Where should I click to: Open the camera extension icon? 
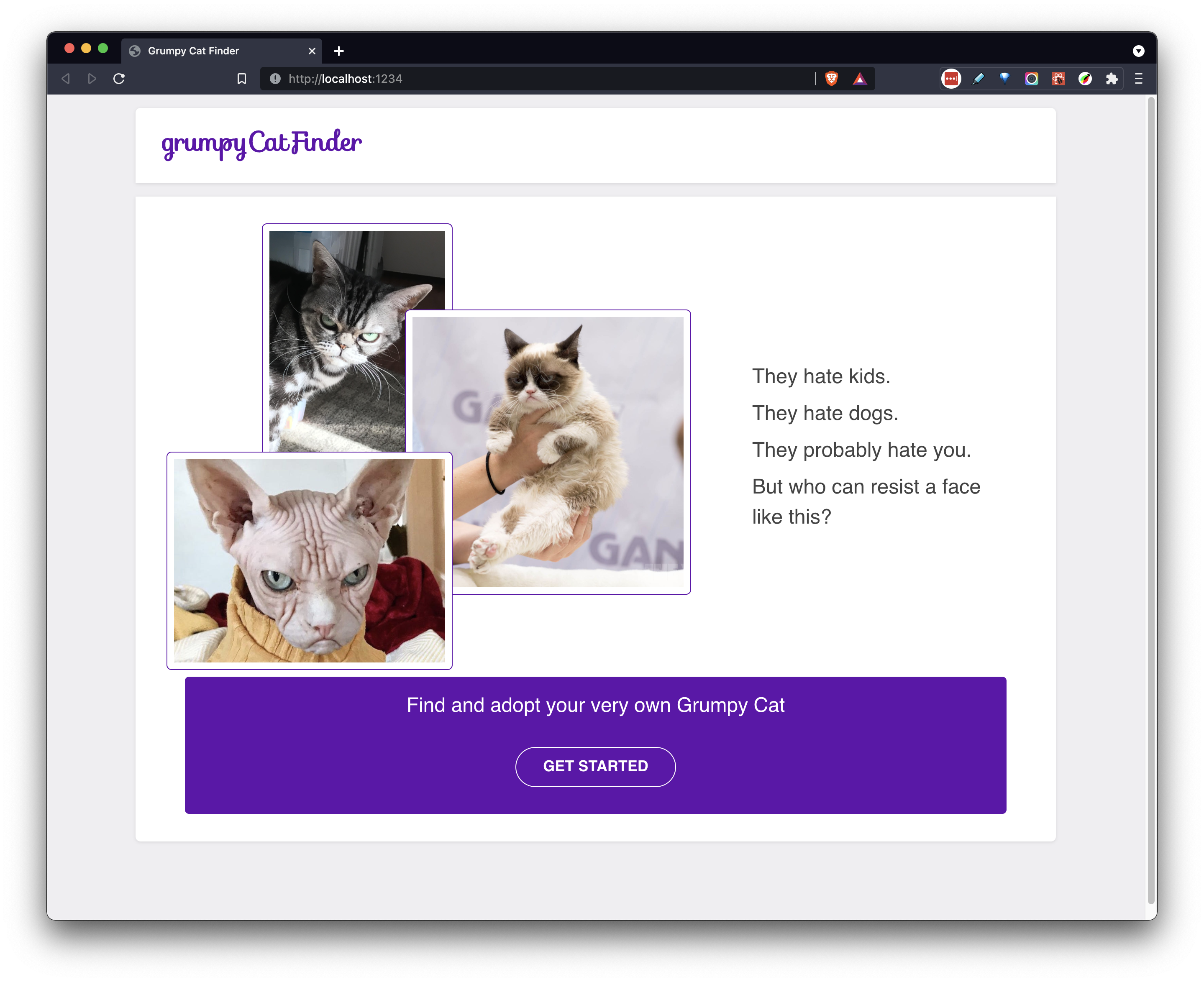(x=1032, y=79)
